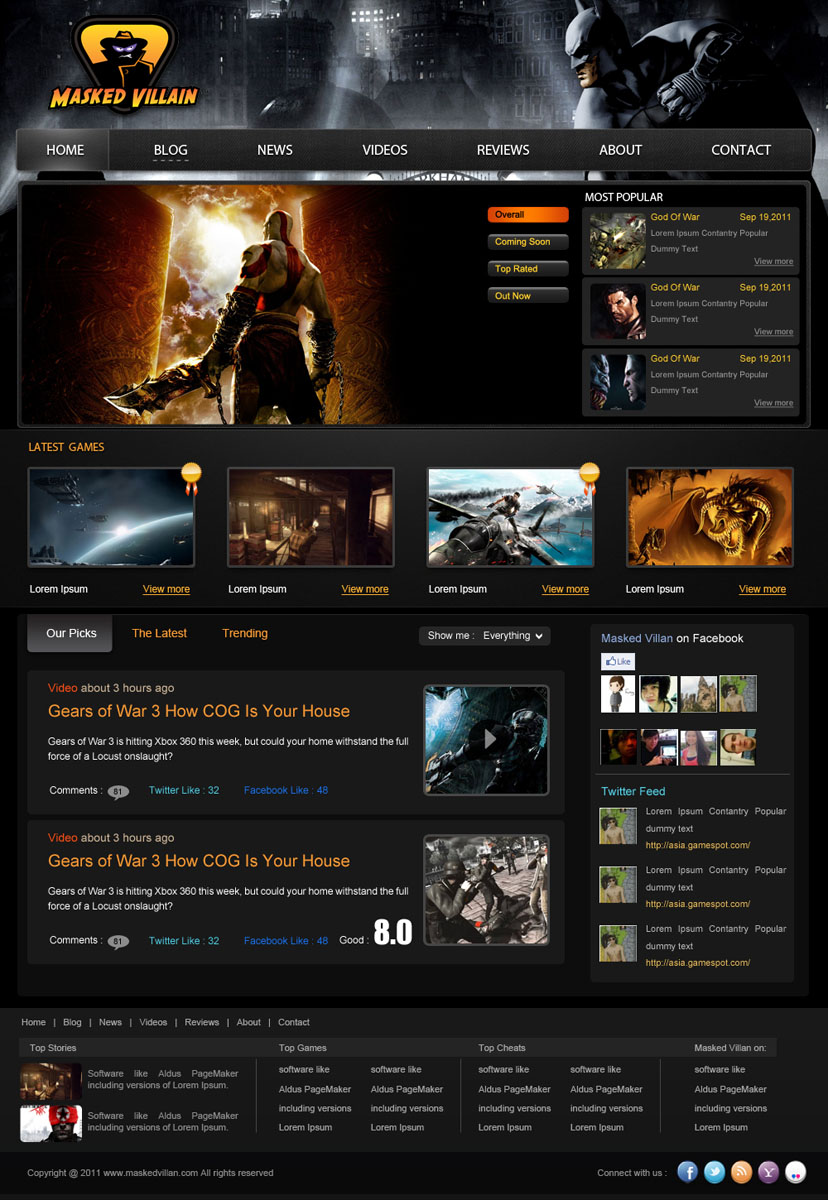Open the Flickr icon in footer
The height and width of the screenshot is (1200, 828).
795,1172
